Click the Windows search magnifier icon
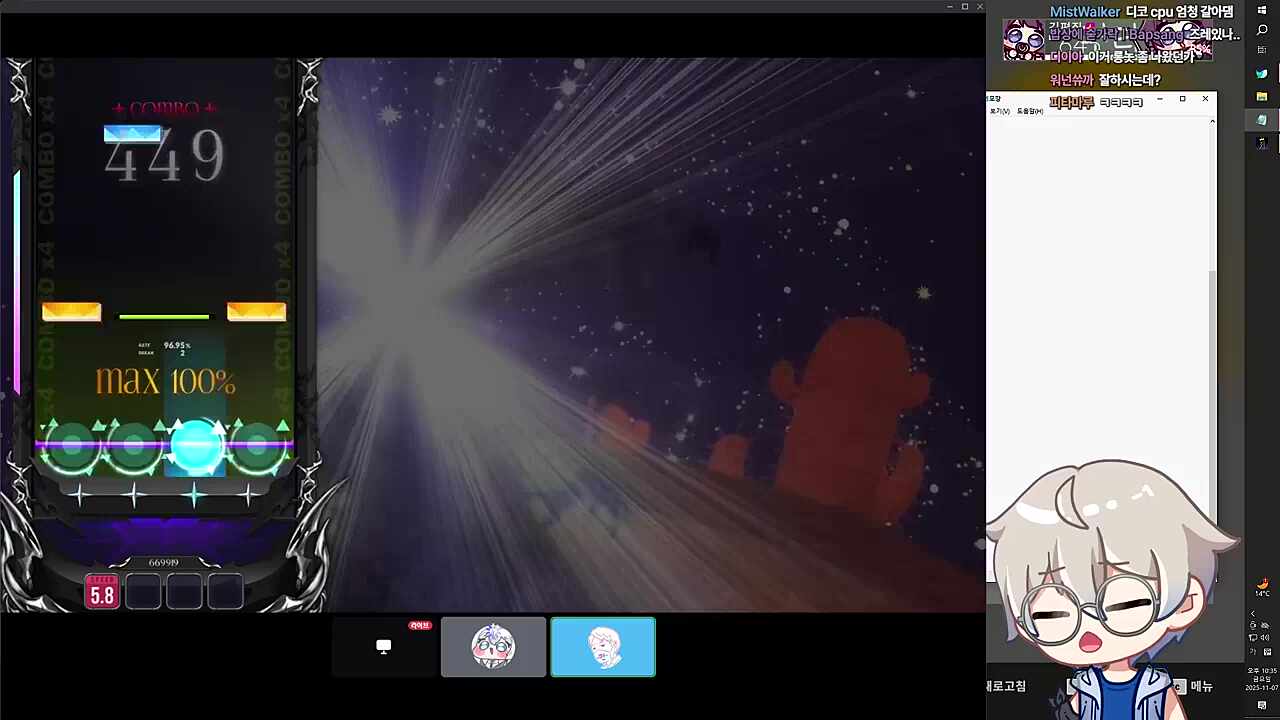1280x720 pixels. click(1262, 30)
